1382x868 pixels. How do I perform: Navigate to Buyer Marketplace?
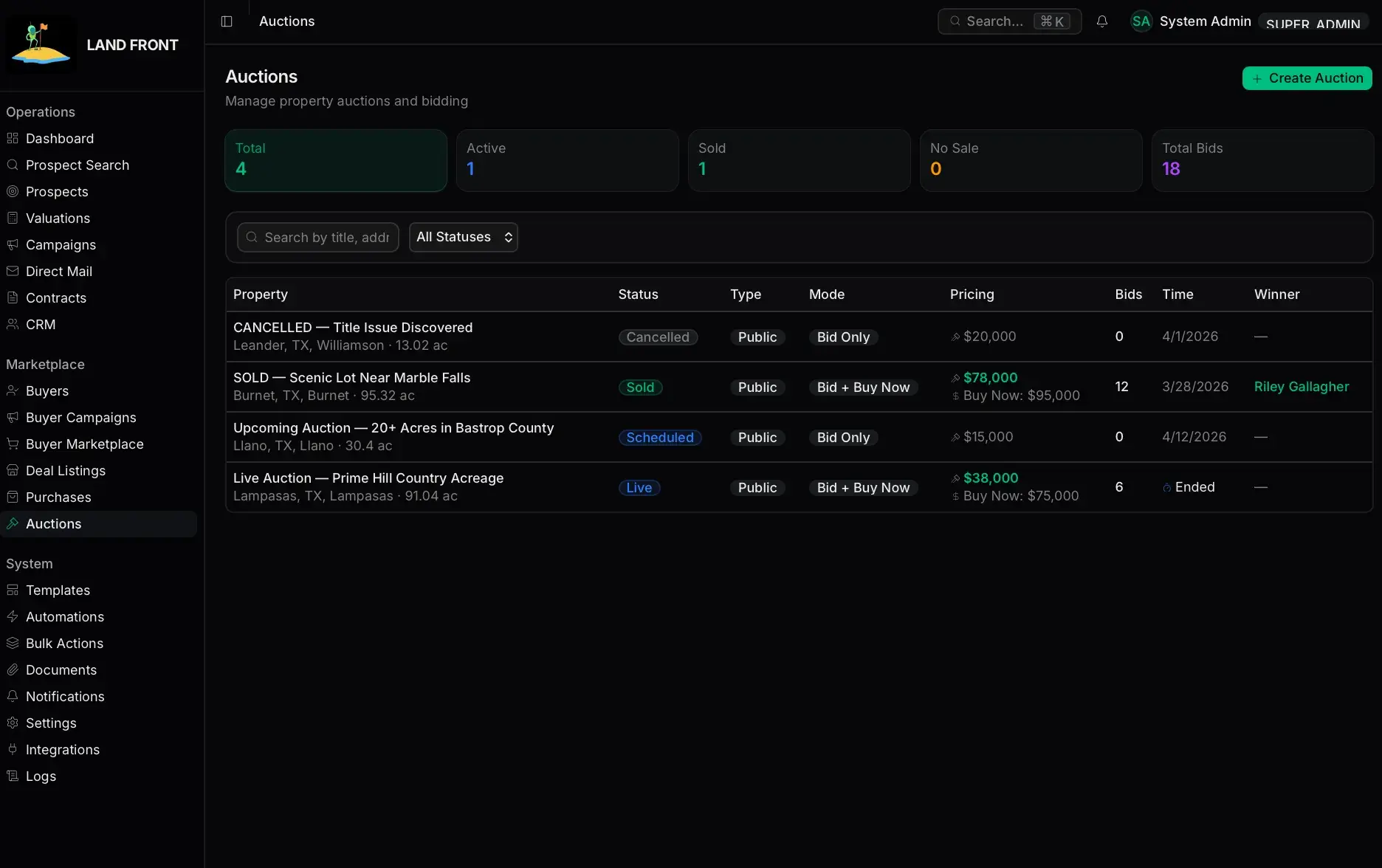(98, 444)
